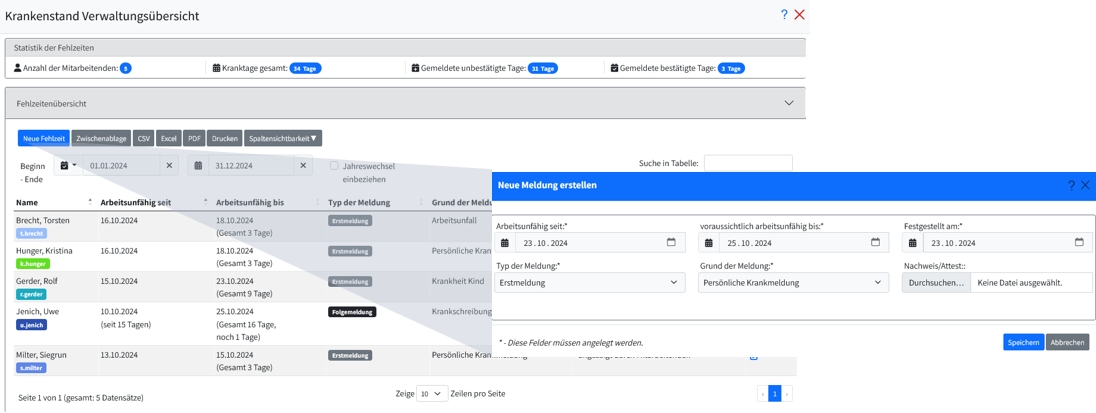Cancel dialog with Abbrechen
This screenshot has width=1096, height=413.
click(x=1067, y=342)
